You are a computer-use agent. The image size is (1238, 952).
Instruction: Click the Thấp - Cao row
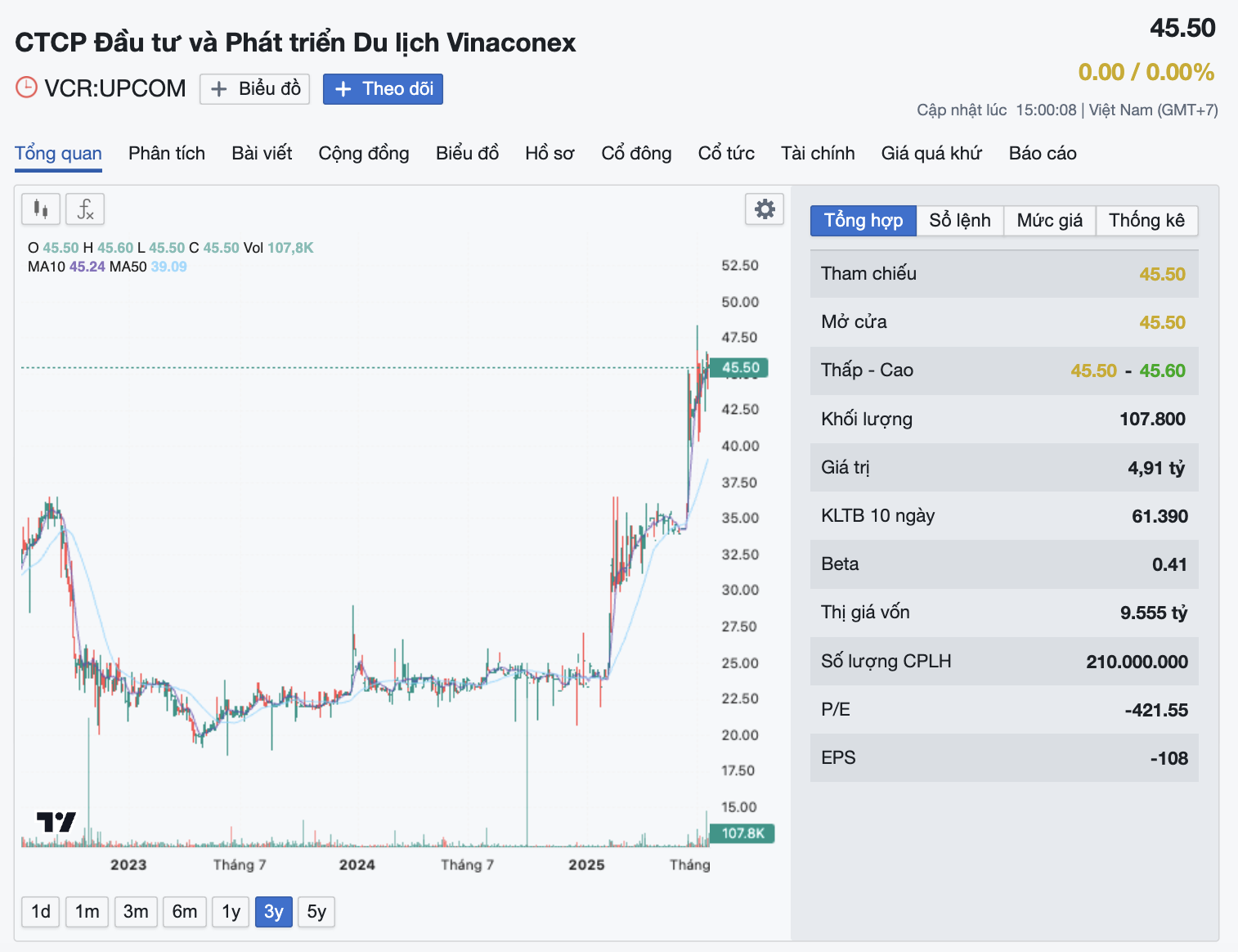(1004, 370)
